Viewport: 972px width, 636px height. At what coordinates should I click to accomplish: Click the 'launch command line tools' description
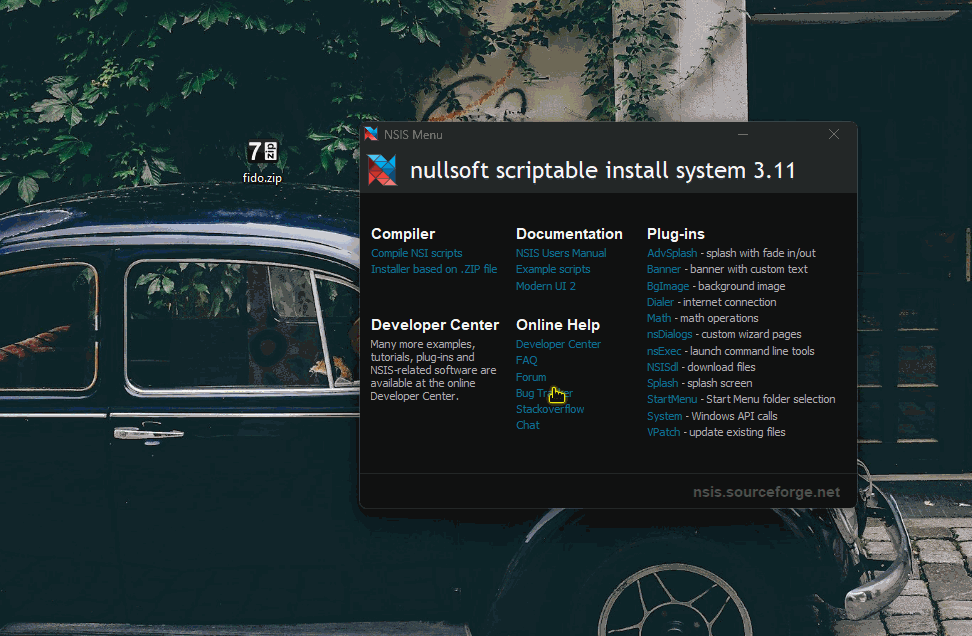[753, 351]
